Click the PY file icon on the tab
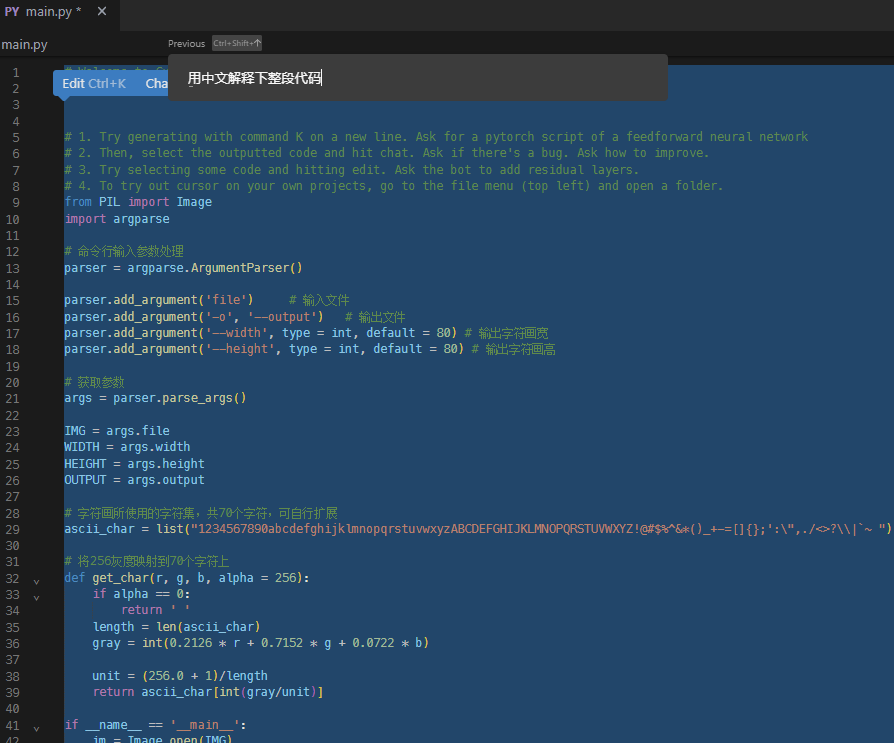The height and width of the screenshot is (743, 894). [12, 12]
